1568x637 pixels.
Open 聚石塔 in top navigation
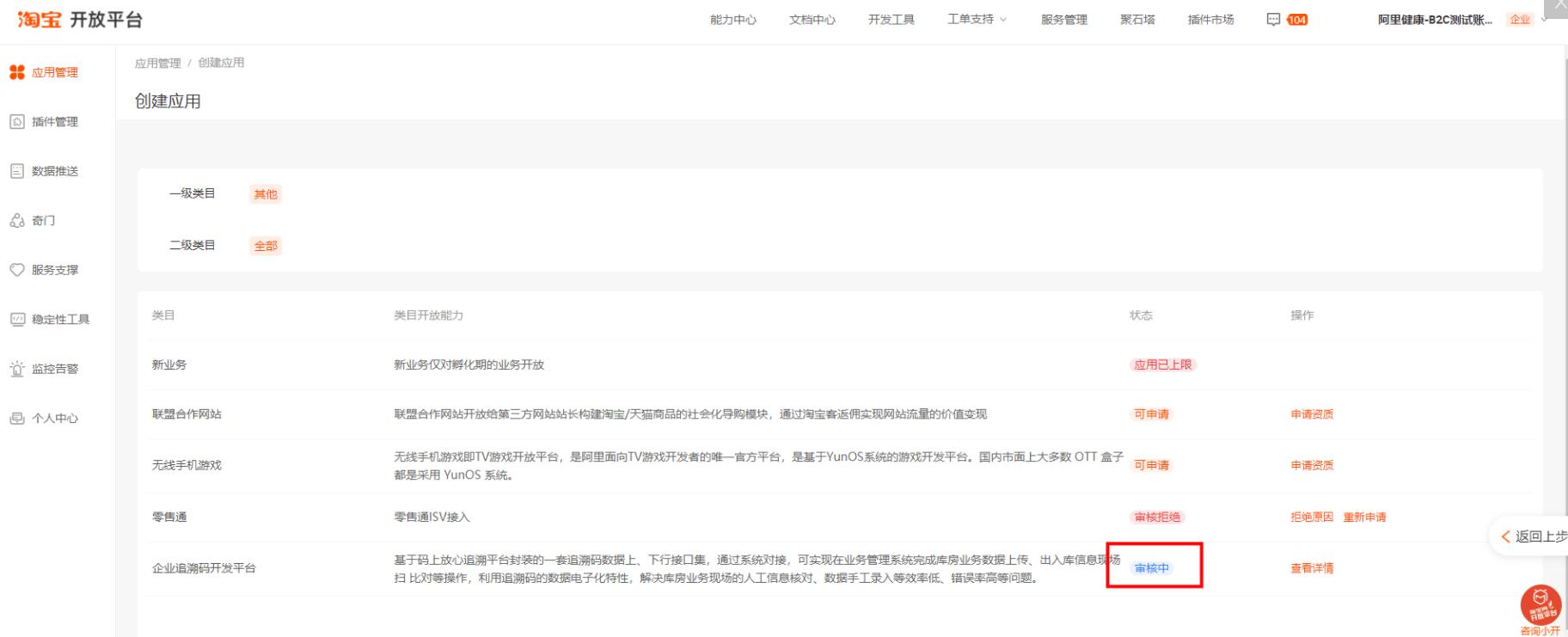point(1137,20)
